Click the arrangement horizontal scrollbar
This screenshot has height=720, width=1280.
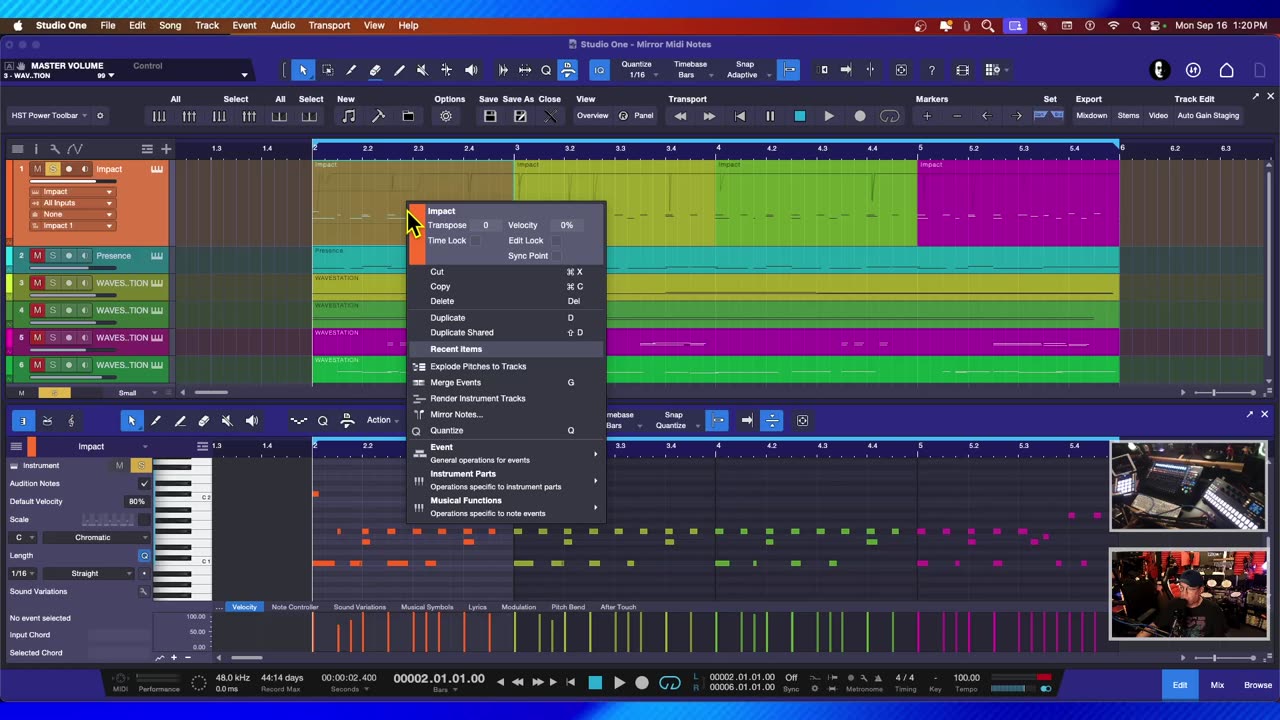[x=210, y=392]
